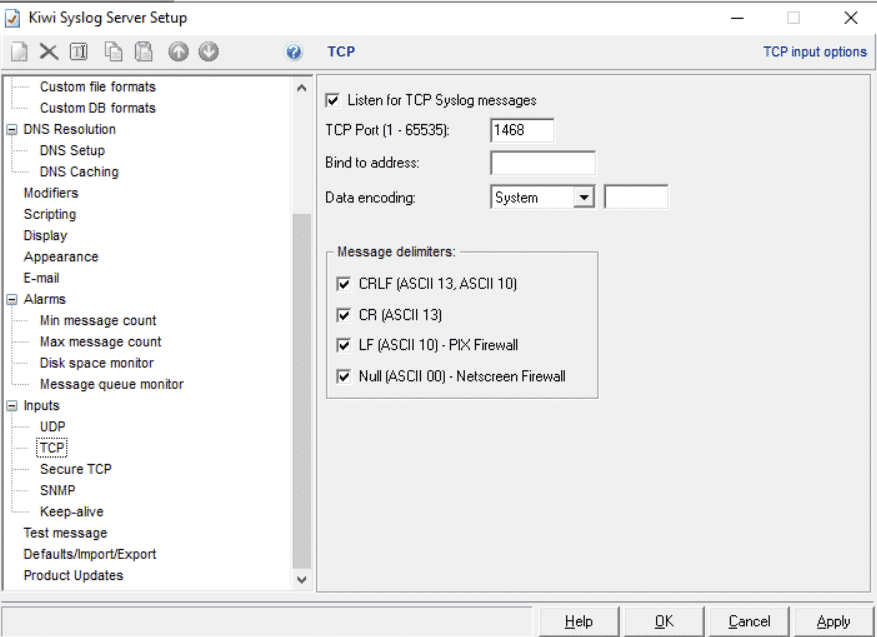Click the Cancel button
Screen dimensions: 877x637
749,621
